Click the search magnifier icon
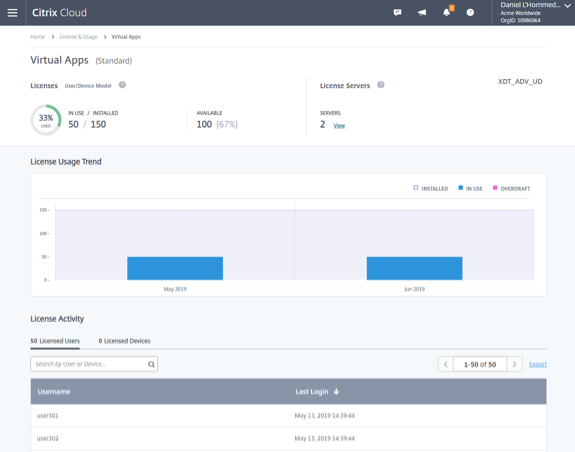Viewport: 575px width, 452px height. click(151, 364)
